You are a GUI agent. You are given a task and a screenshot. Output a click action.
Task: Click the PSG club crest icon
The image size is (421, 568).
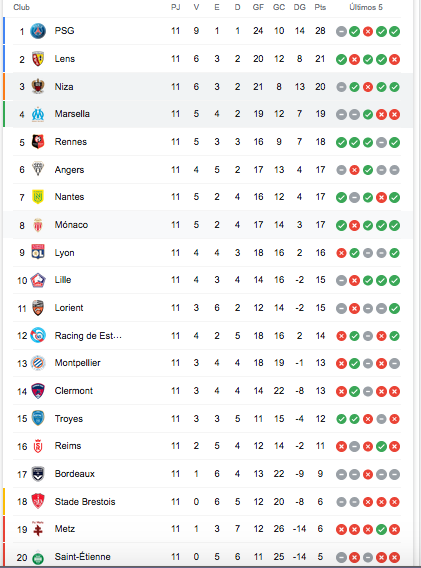tap(38, 31)
